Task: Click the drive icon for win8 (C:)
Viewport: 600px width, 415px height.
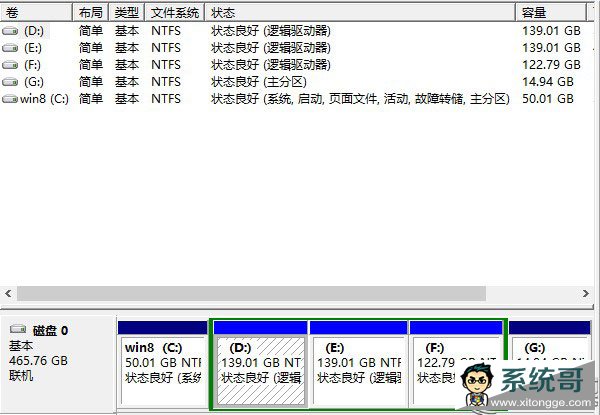Action: 10,99
